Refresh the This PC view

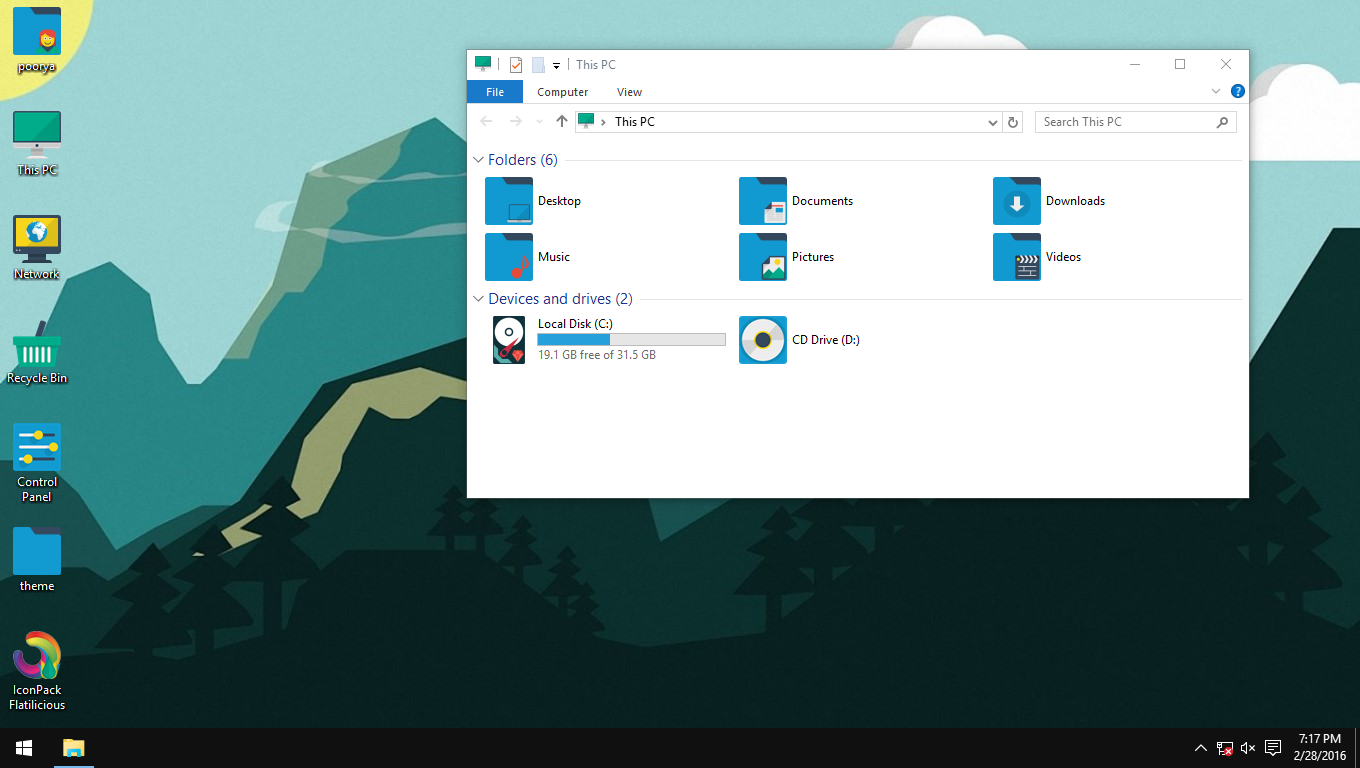pos(1012,121)
